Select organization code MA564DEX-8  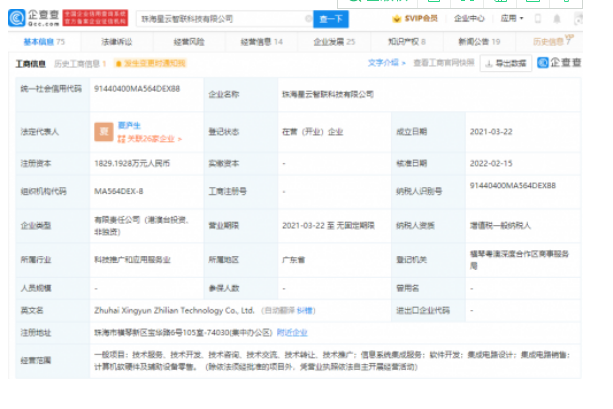pyautogui.click(x=119, y=191)
